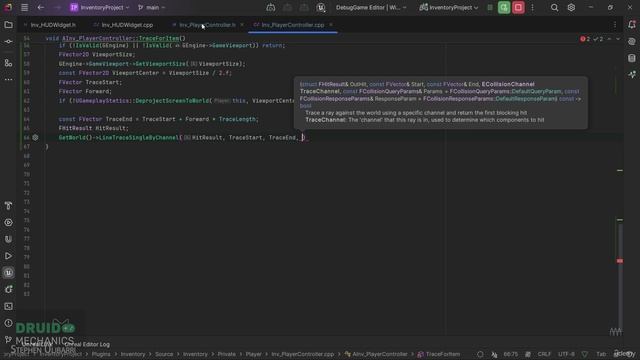
Task: Open the Build hammer tool window
Action: (x=8, y=206)
